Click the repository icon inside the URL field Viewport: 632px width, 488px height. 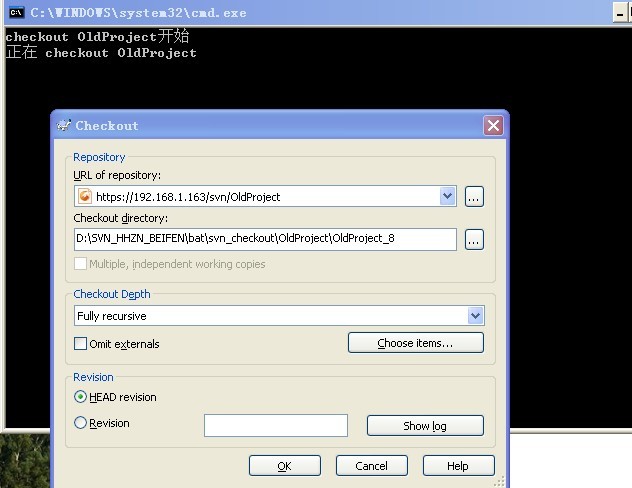(x=85, y=197)
